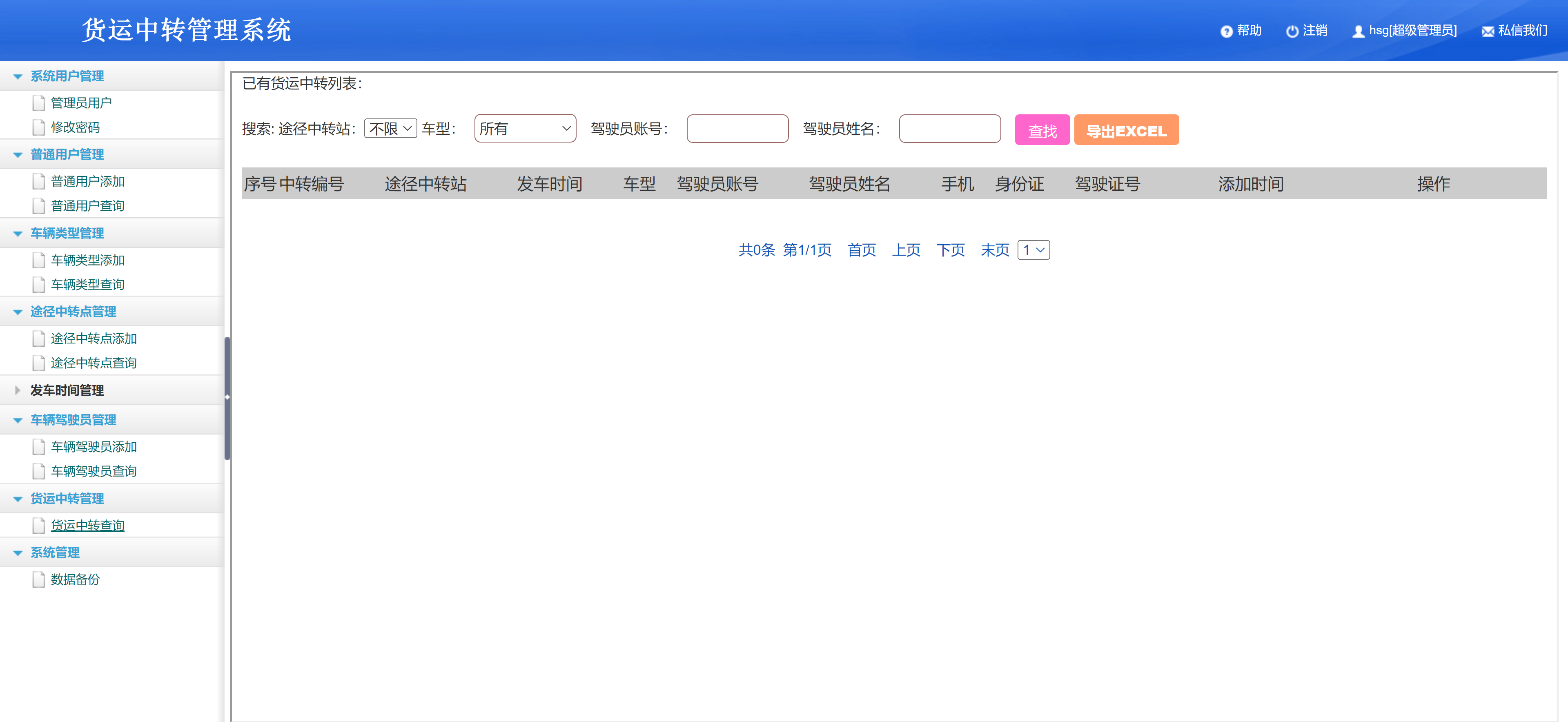The image size is (1568, 722).
Task: Click the 途径中转站 column header
Action: [425, 184]
